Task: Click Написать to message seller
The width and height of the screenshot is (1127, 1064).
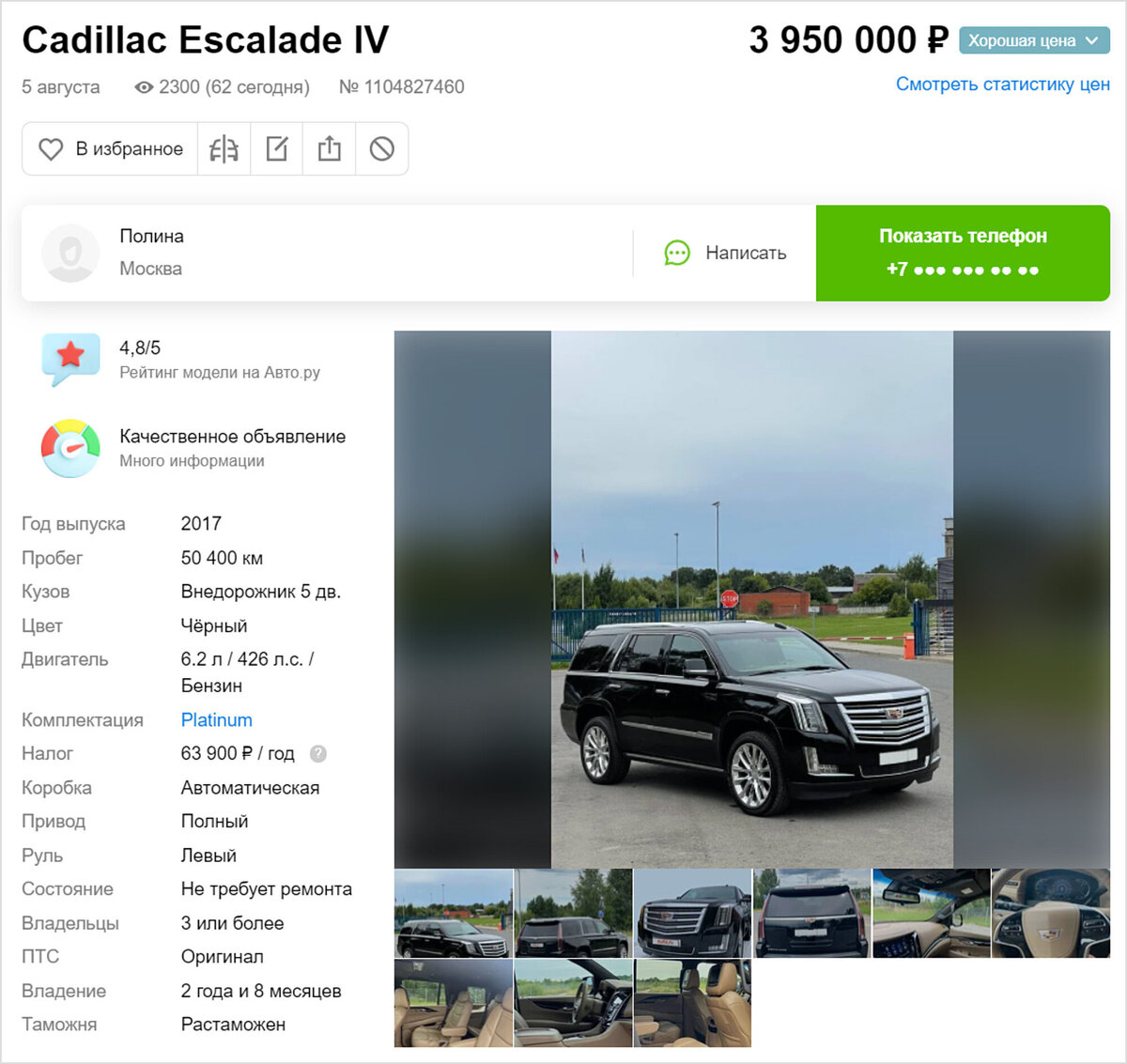Action: click(x=746, y=253)
